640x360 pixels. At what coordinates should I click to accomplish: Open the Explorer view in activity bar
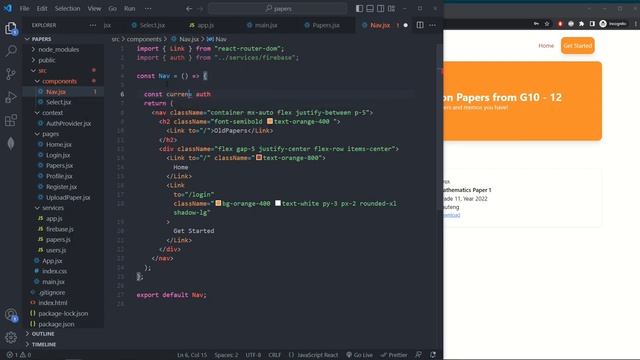[x=11, y=28]
